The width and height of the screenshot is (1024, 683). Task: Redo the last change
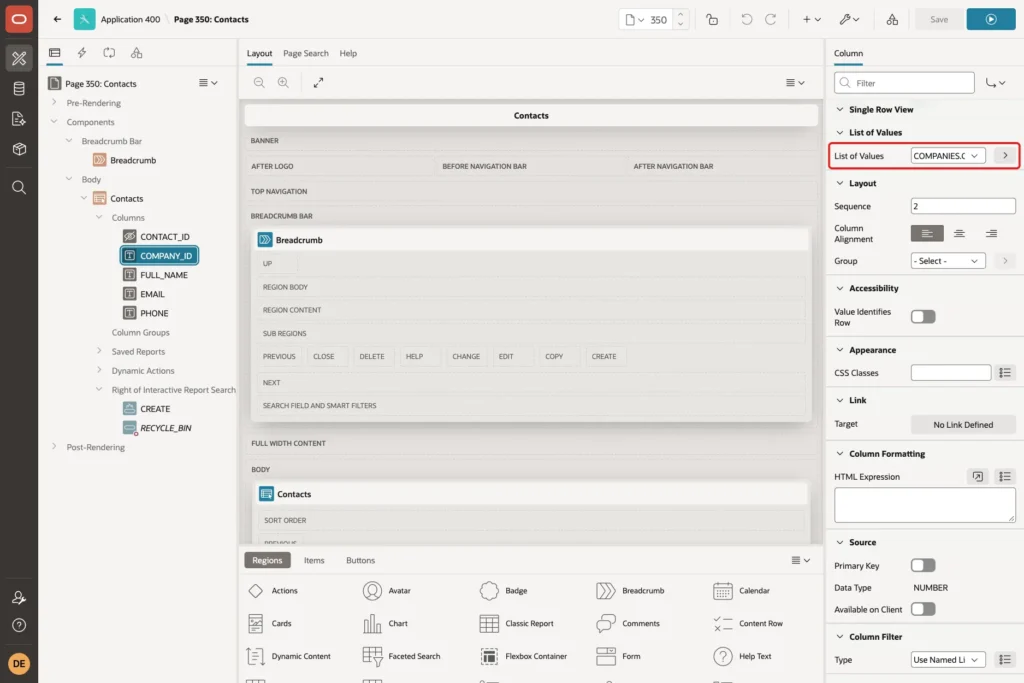[771, 19]
